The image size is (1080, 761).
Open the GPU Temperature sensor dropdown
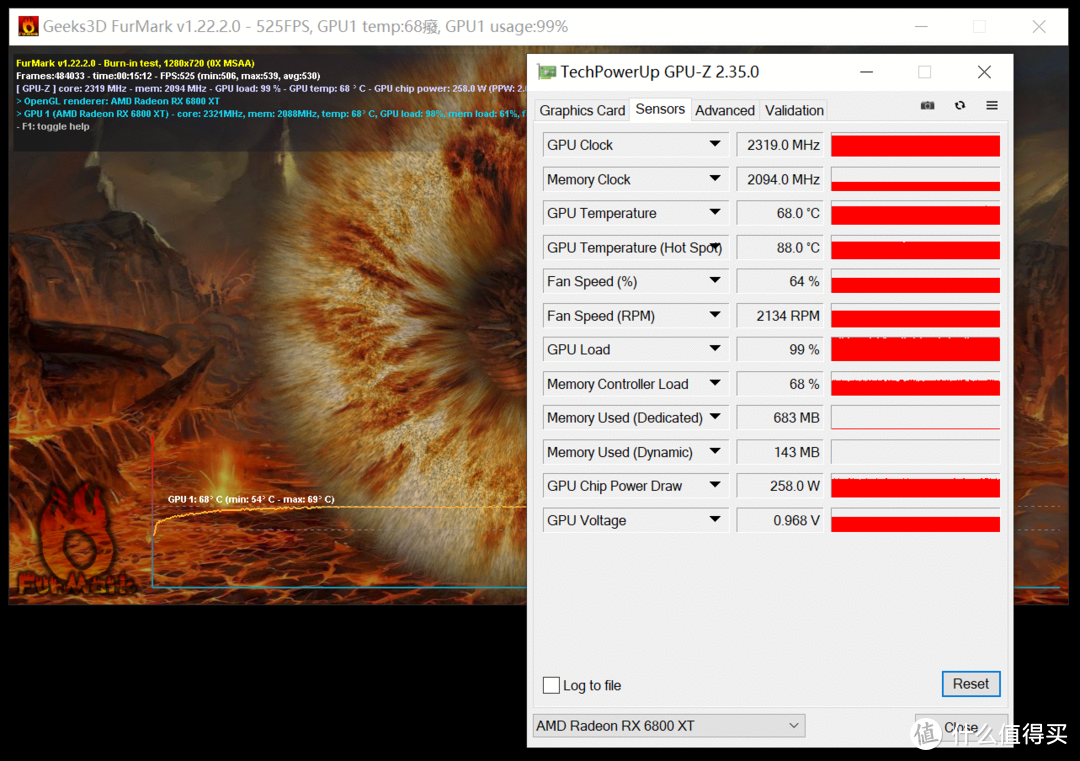click(x=715, y=212)
